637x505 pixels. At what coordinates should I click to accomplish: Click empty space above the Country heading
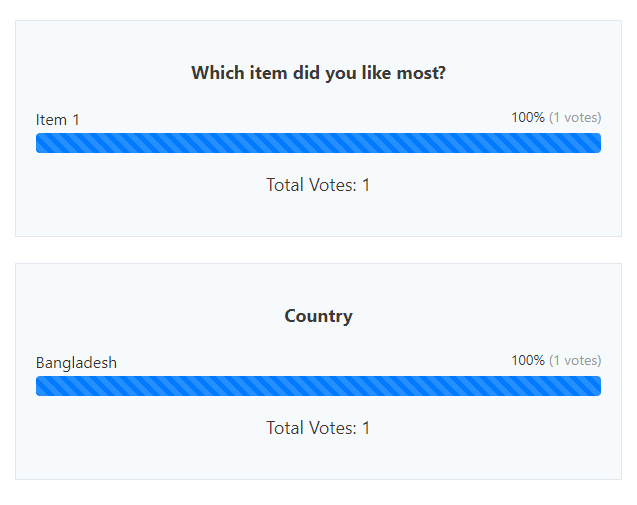(318, 283)
